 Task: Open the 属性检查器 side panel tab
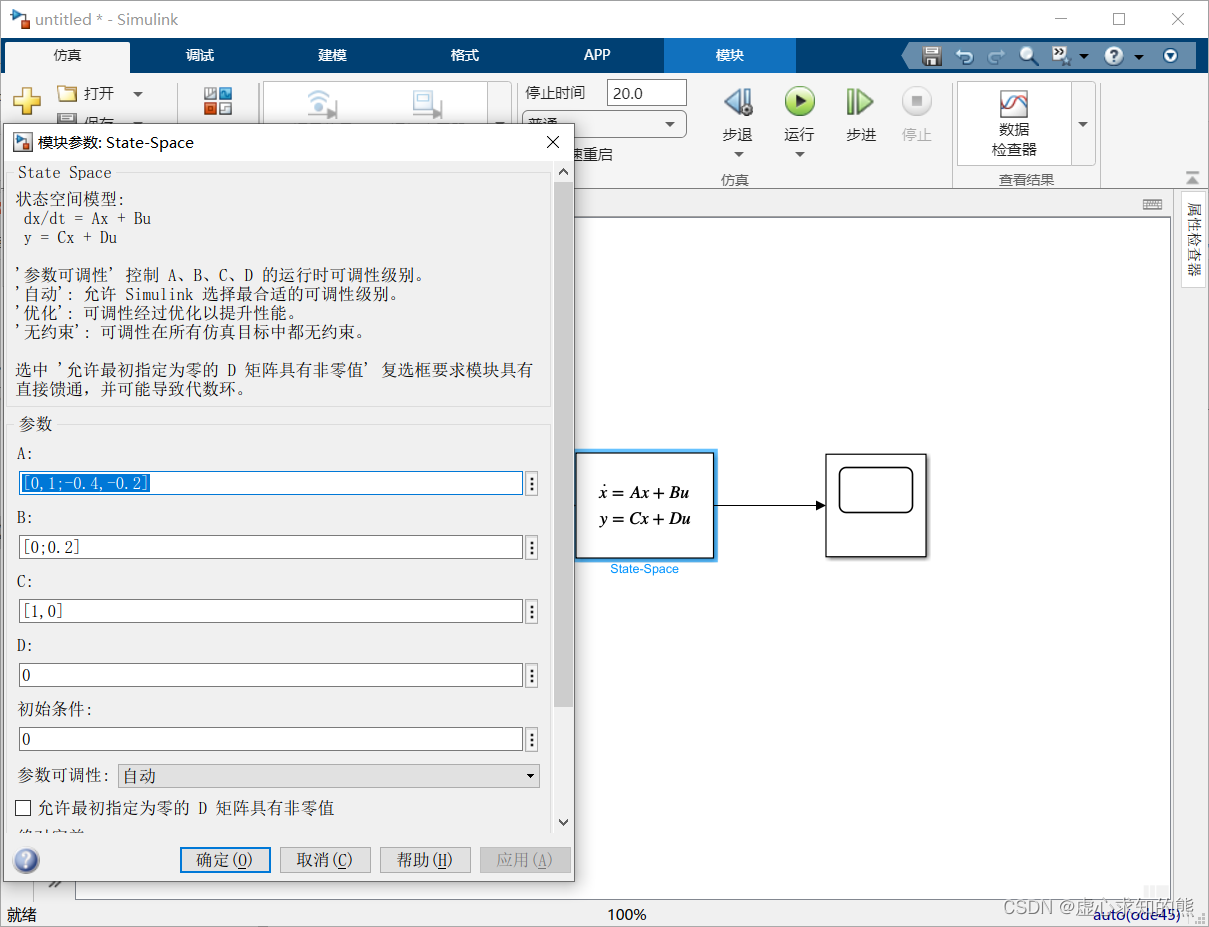(1193, 239)
